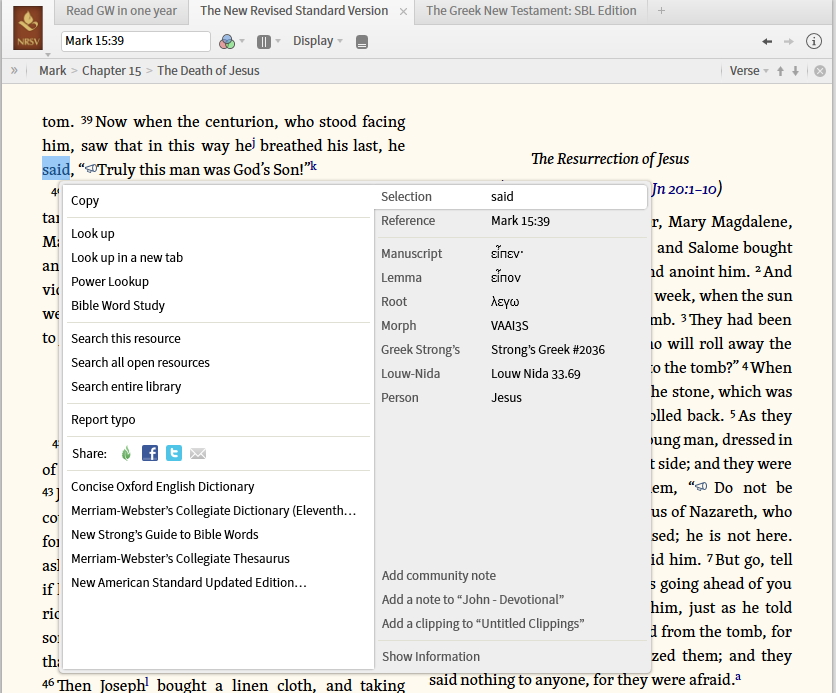836x693 pixels.
Task: Click the Chapter 15 breadcrumb
Action: (111, 71)
